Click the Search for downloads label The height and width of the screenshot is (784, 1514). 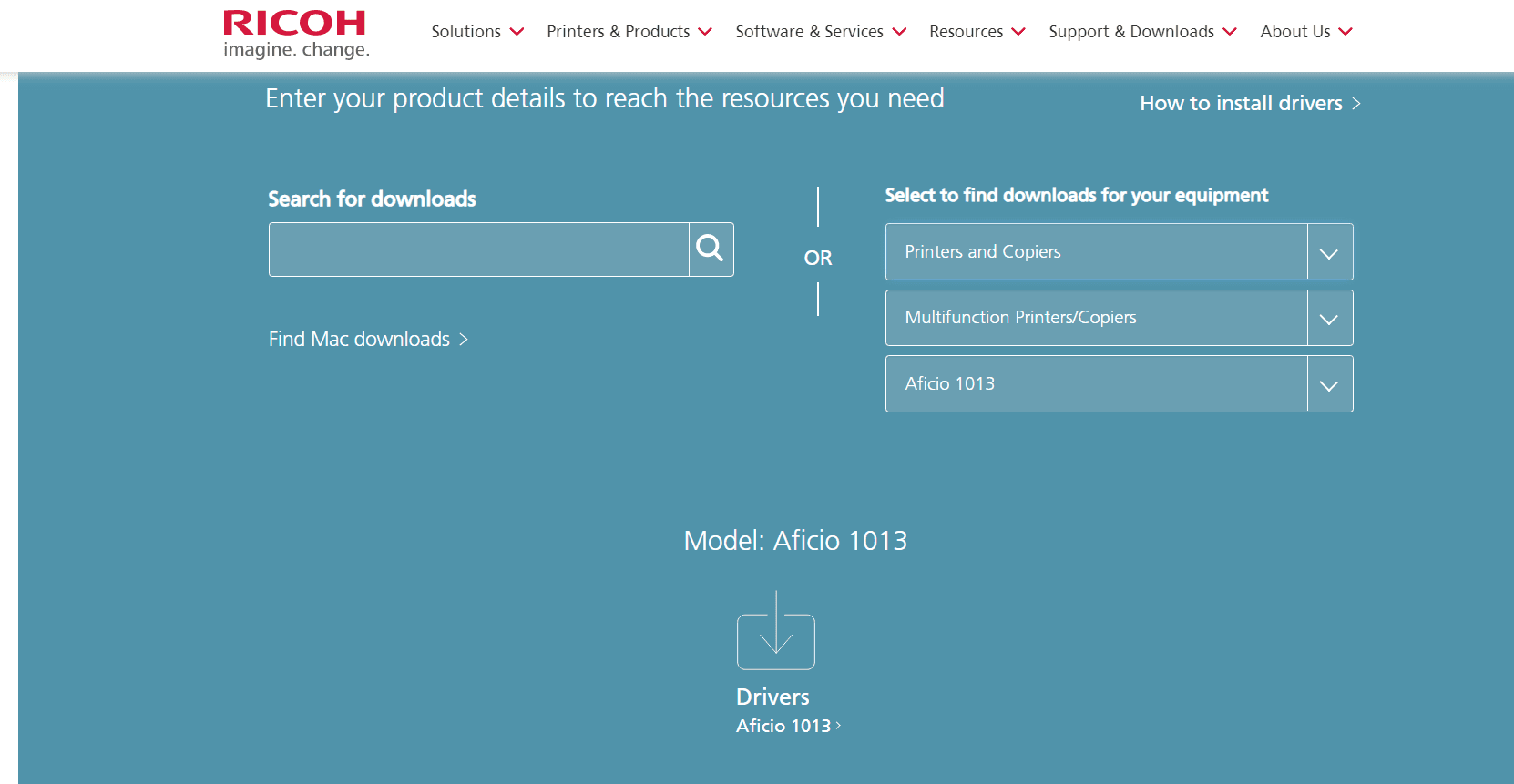coord(372,199)
